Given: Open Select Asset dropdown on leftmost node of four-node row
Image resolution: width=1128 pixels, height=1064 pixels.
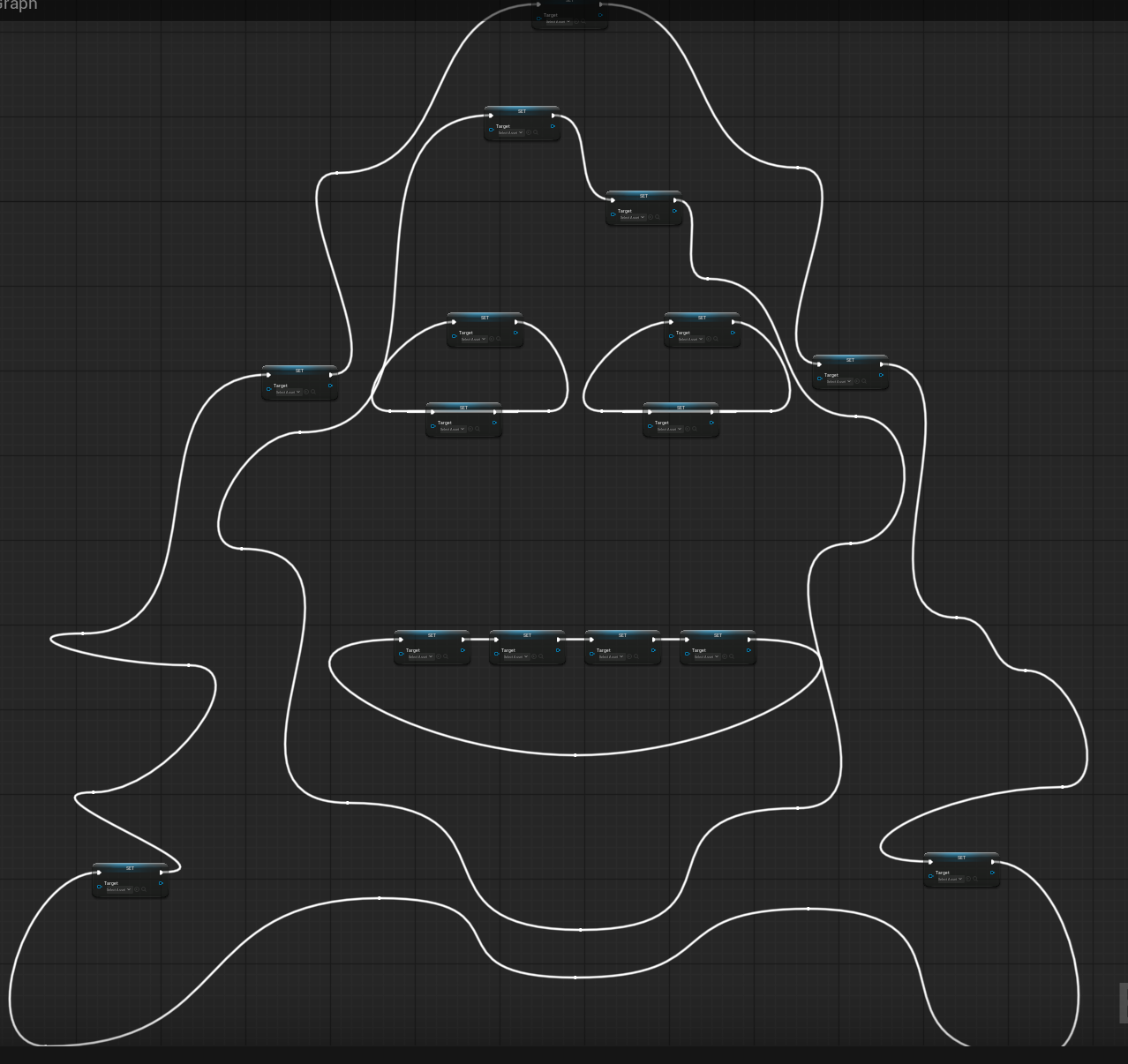Looking at the screenshot, I should pos(420,656).
